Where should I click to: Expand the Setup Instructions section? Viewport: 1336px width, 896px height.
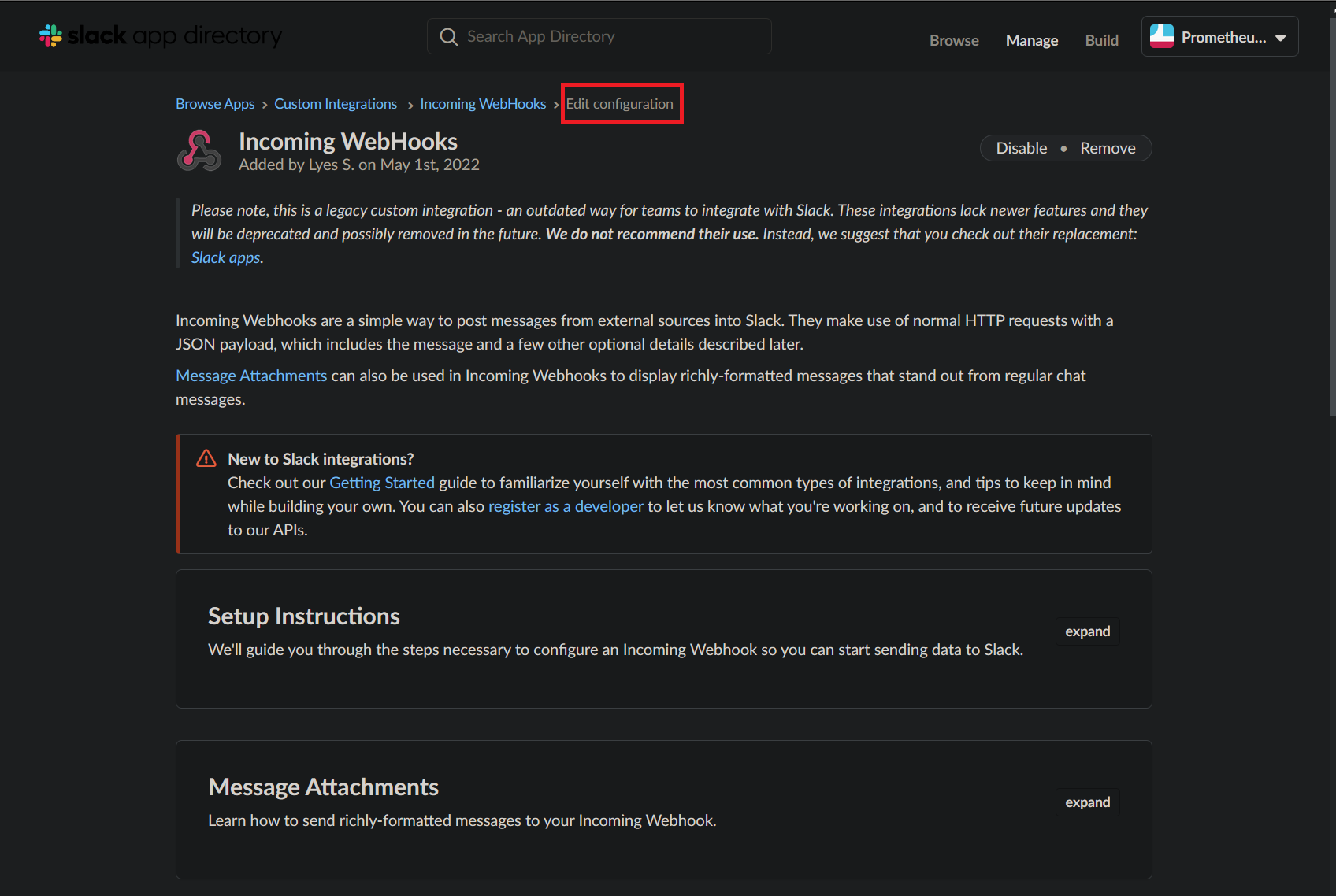1087,631
